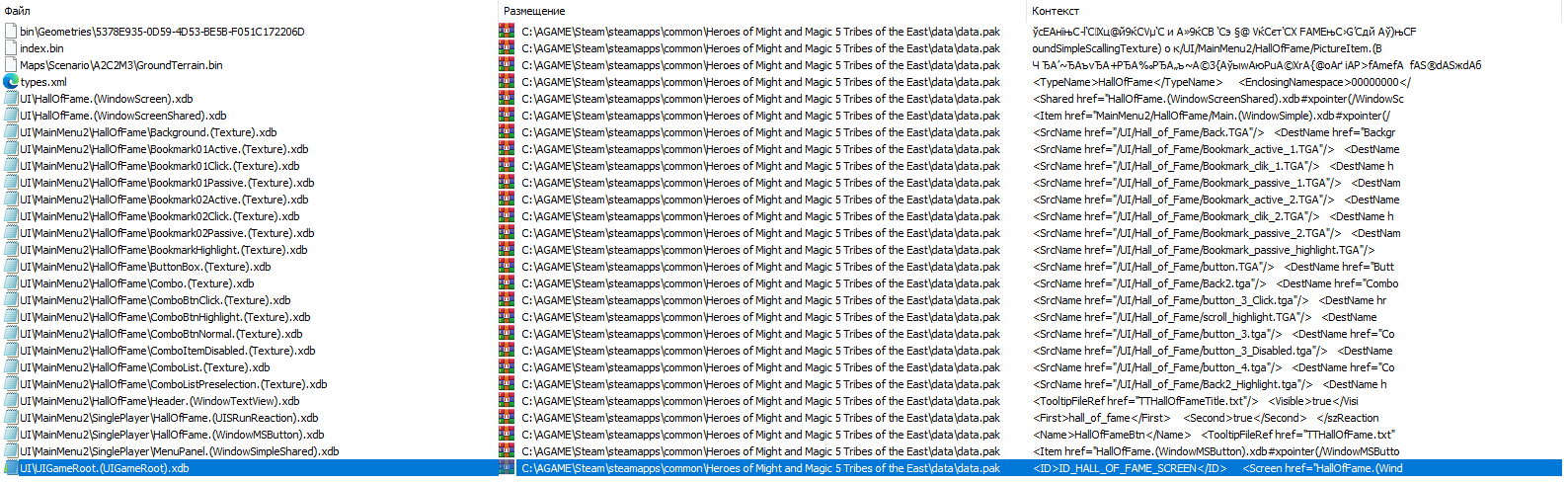The width and height of the screenshot is (1568, 482).
Task: Select the MenuPanel.(WindowSimpleShared).xdb row
Action: (x=180, y=451)
